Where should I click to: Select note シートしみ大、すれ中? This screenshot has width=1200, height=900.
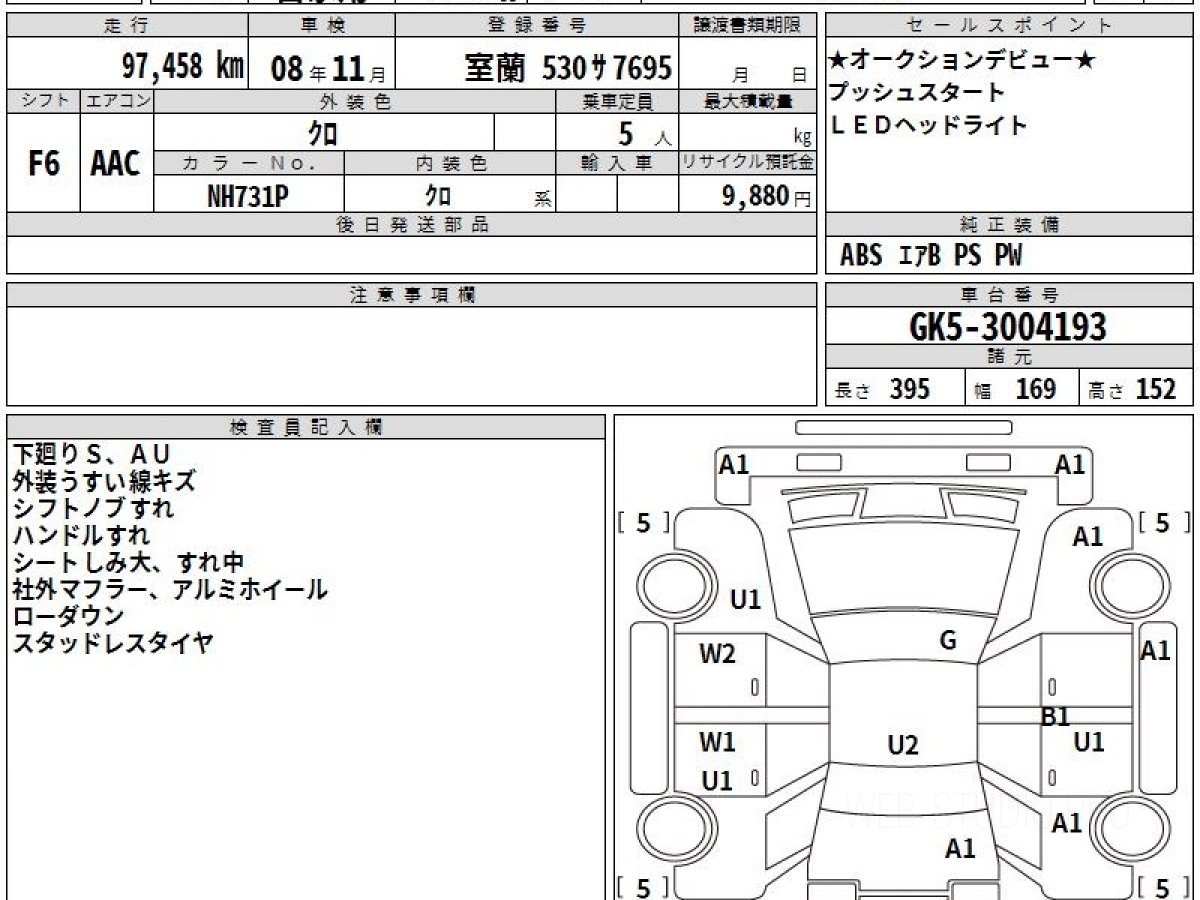[x=128, y=563]
